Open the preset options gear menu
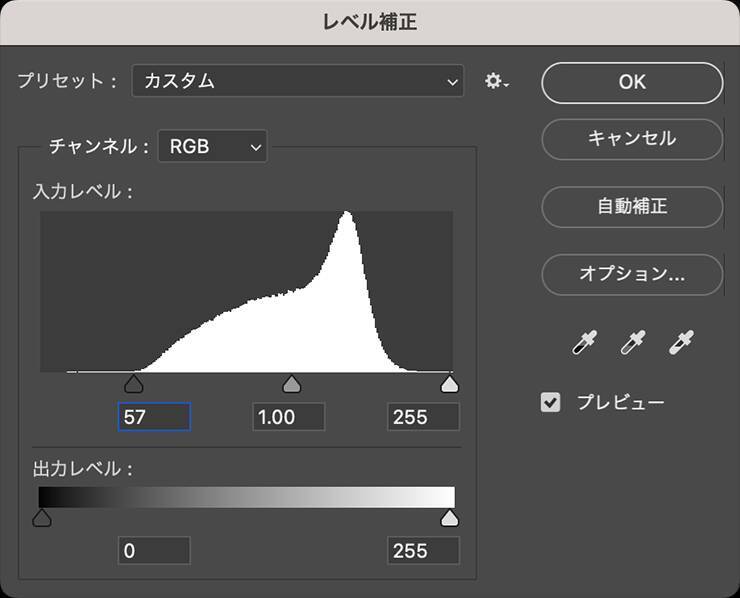The image size is (740, 598). (x=496, y=82)
